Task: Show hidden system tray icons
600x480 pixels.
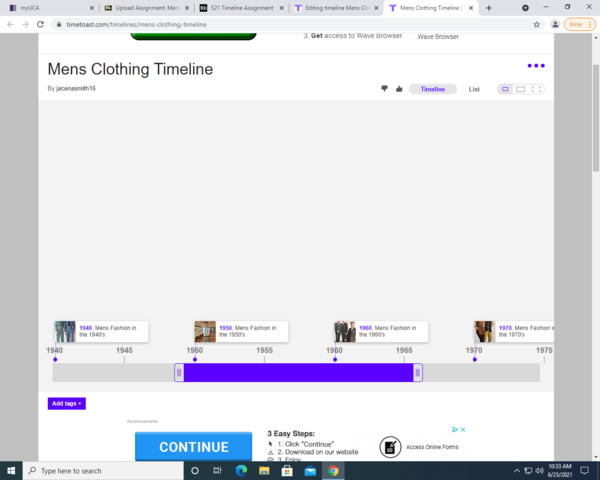Action: coord(517,470)
